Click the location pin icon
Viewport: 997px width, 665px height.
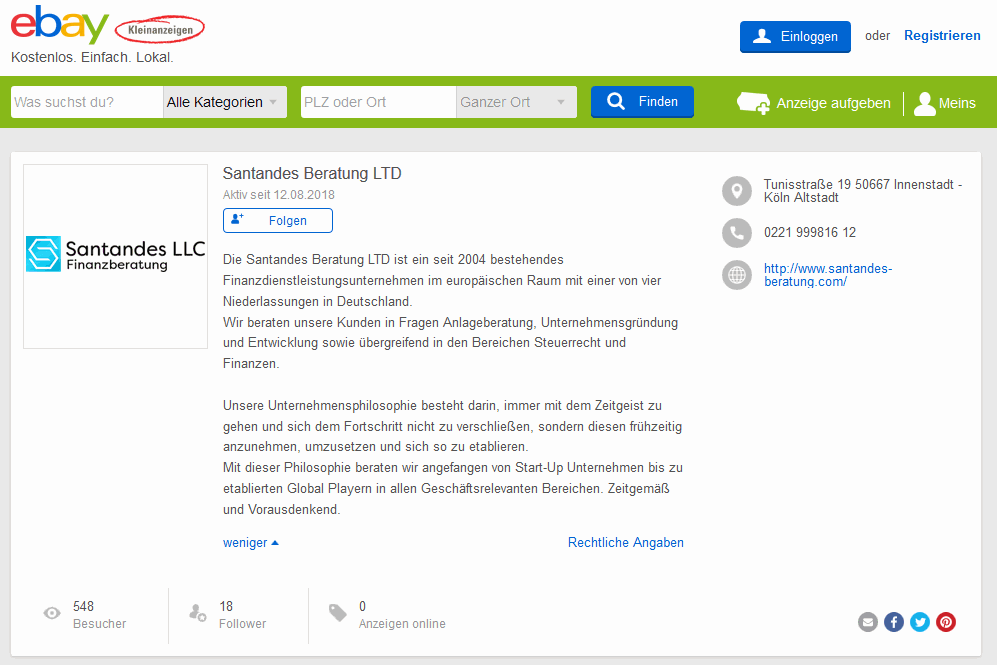(737, 191)
